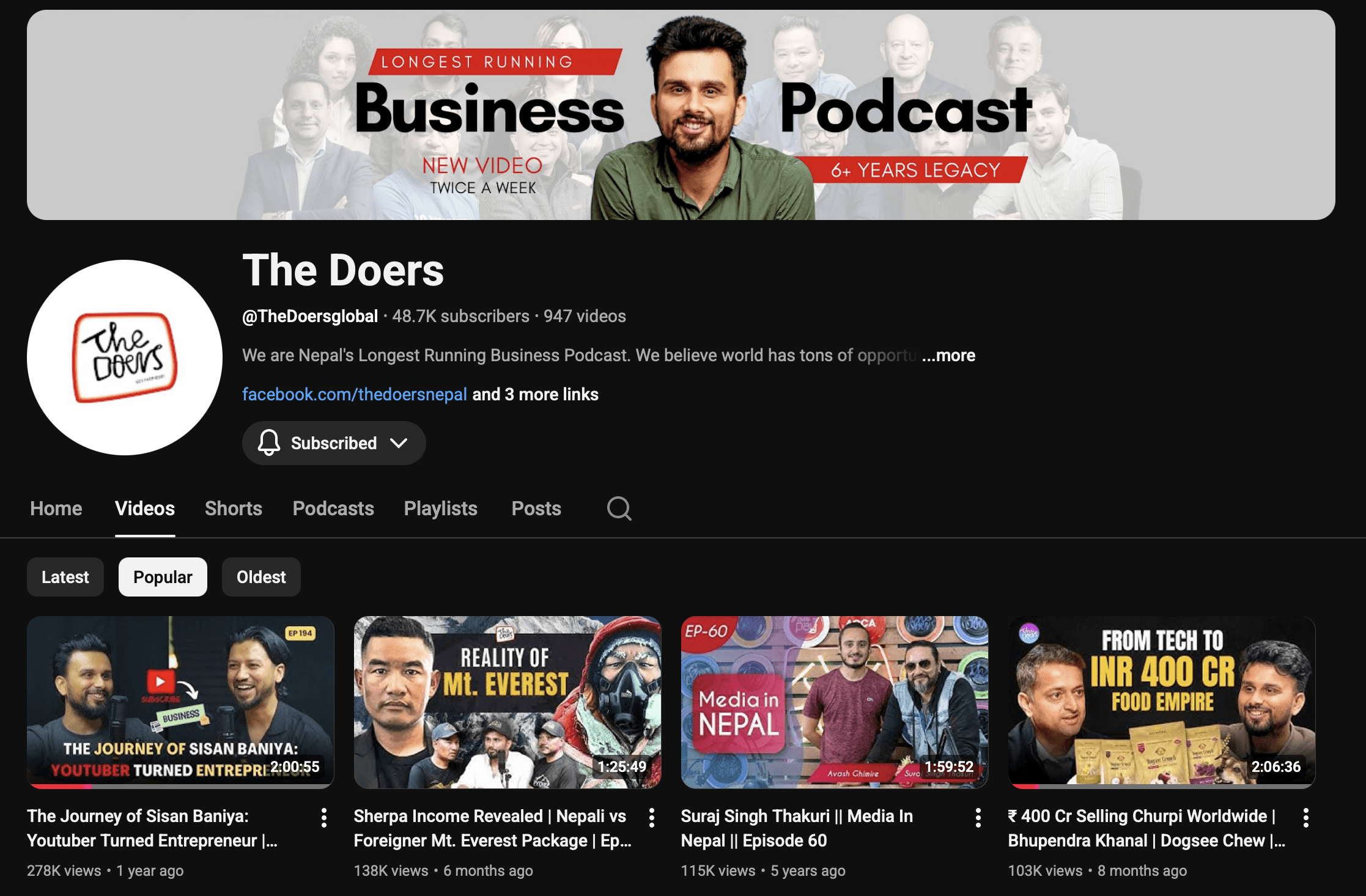Open '₹ 400 Cr Selling Churpi Worldwide' title
Image resolution: width=1366 pixels, height=896 pixels.
(x=1146, y=828)
